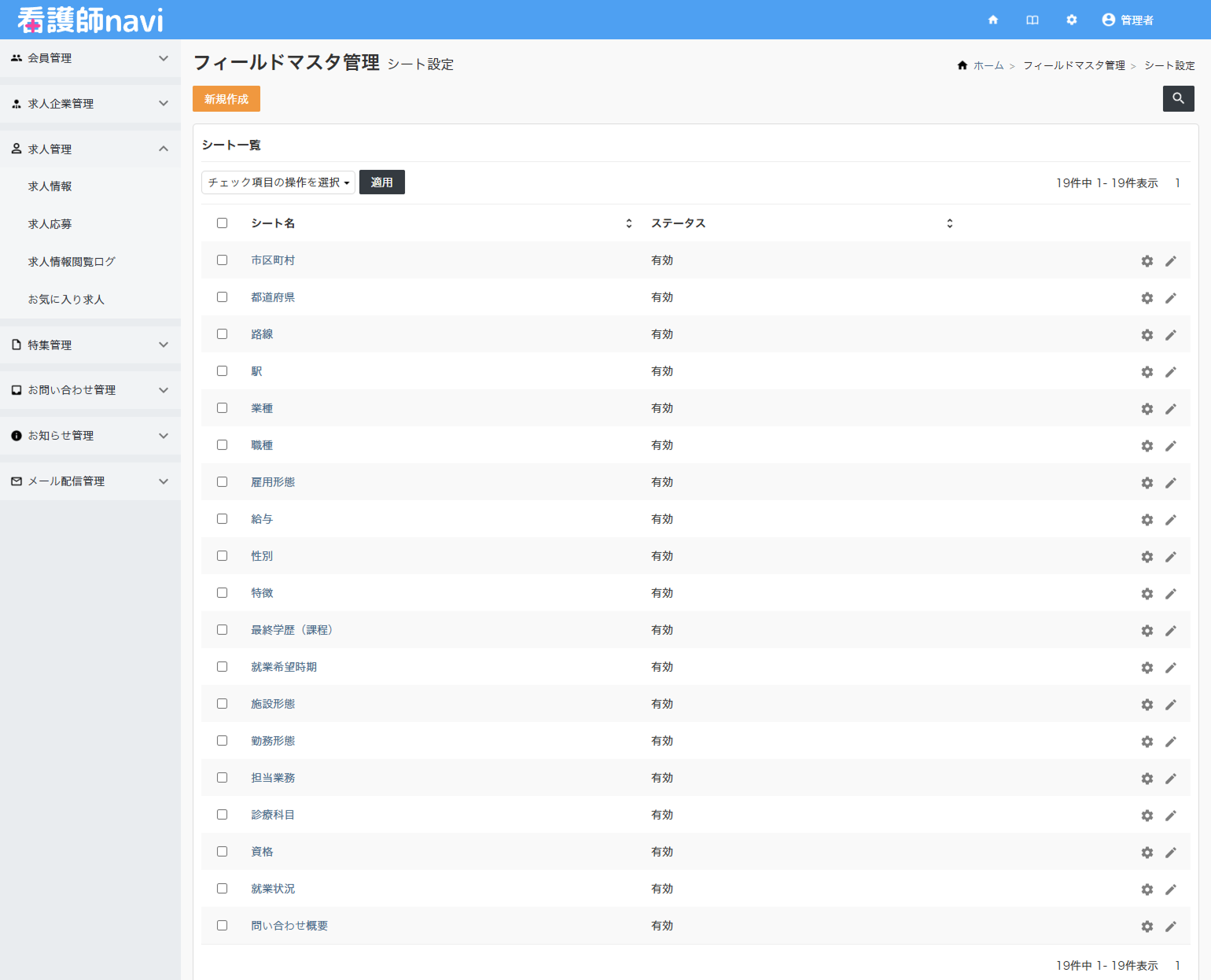The width and height of the screenshot is (1211, 980).
Task: Open the search icon beside the sheet list
Action: (1178, 98)
